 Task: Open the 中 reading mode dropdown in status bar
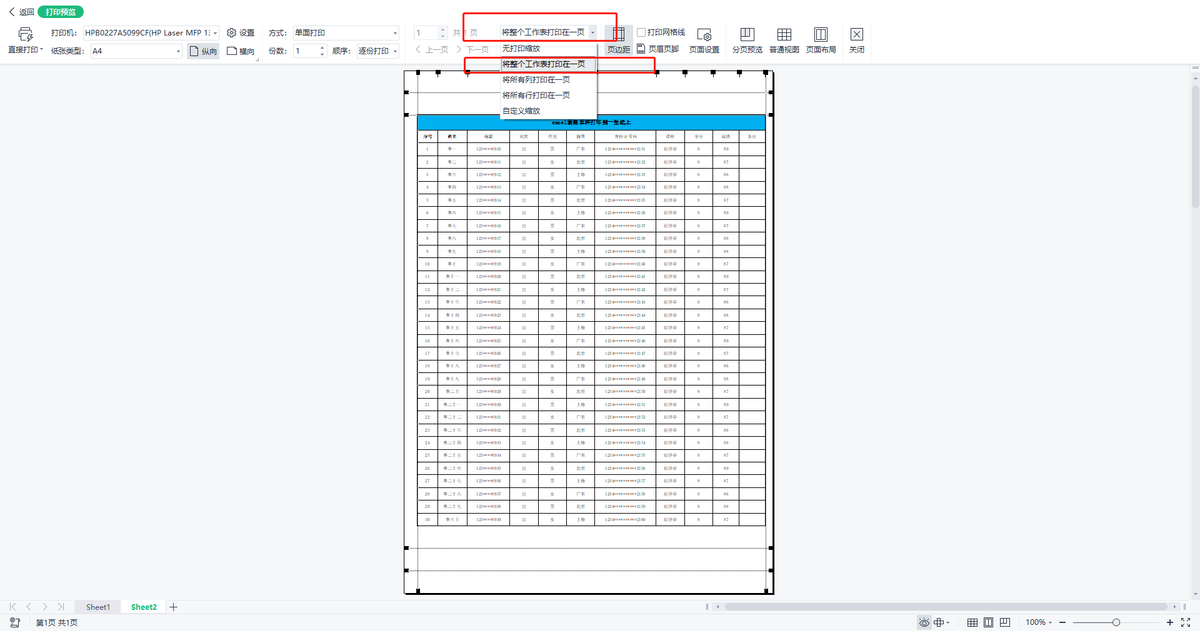(941, 622)
